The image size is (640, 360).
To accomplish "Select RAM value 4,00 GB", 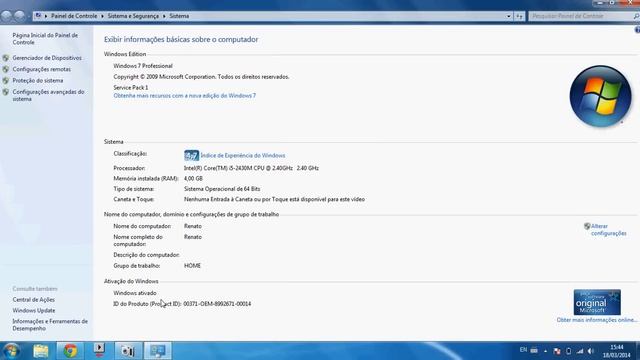I will [x=193, y=178].
